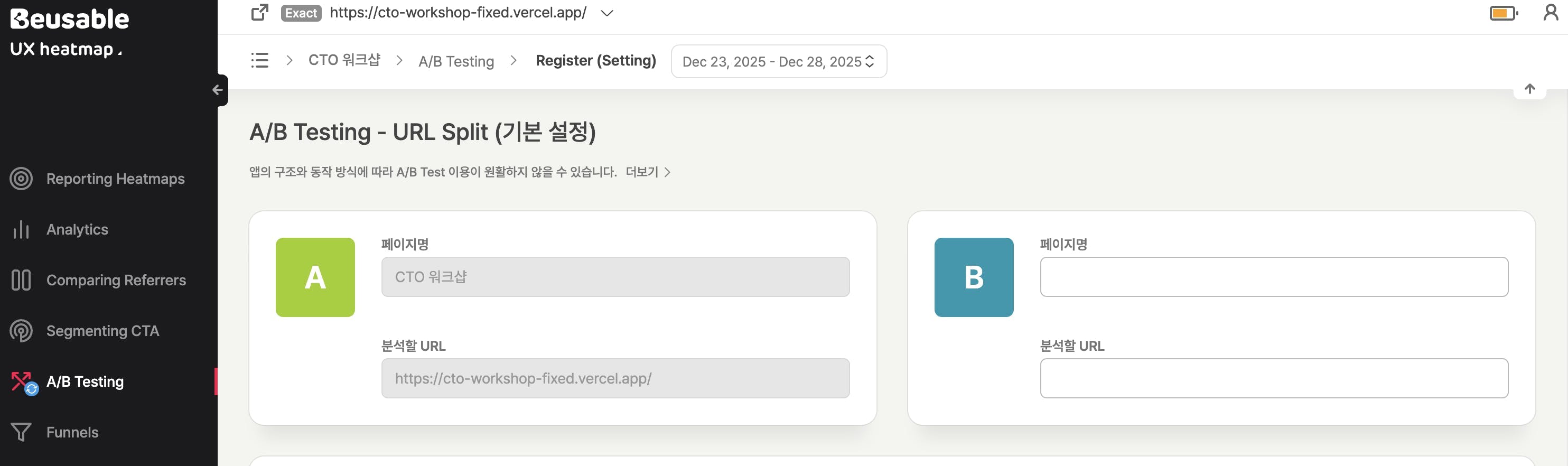The width and height of the screenshot is (1568, 466).
Task: Click the page B 페이지명 input field
Action: [x=1273, y=277]
